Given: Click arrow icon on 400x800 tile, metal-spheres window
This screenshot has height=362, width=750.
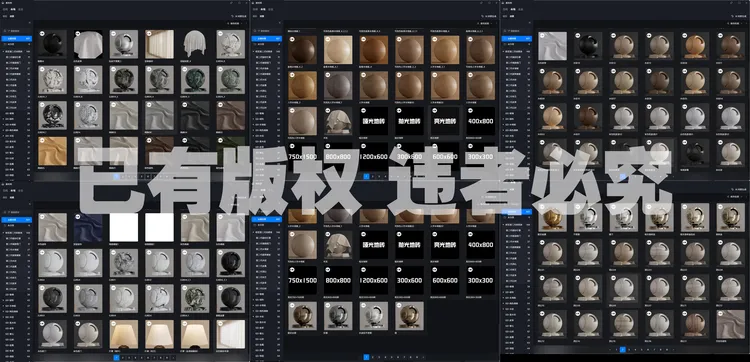Looking at the screenshot, I should click(470, 234).
